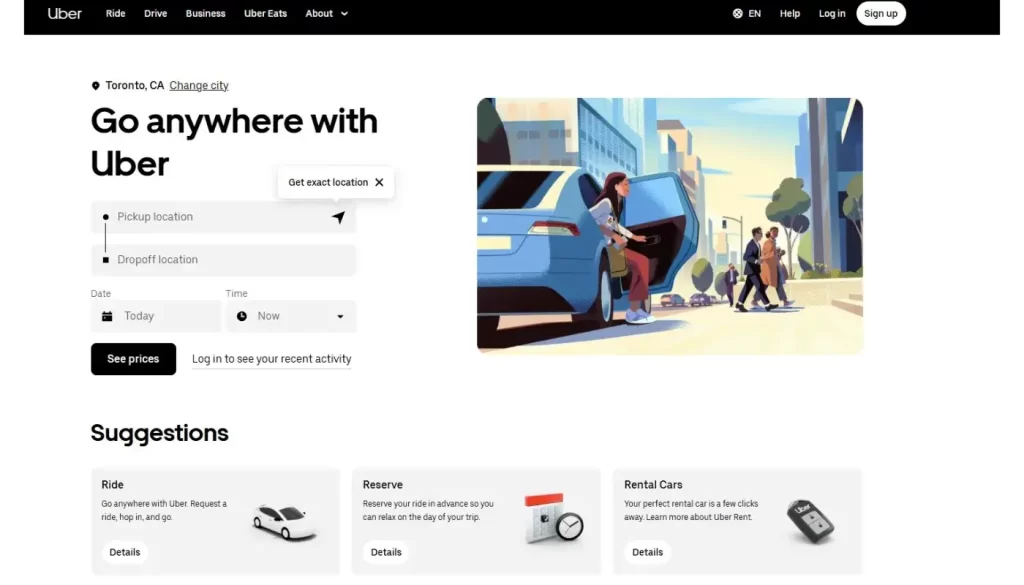Click the white car Ride illustration
Image resolution: width=1024 pixels, height=585 pixels.
pos(285,522)
